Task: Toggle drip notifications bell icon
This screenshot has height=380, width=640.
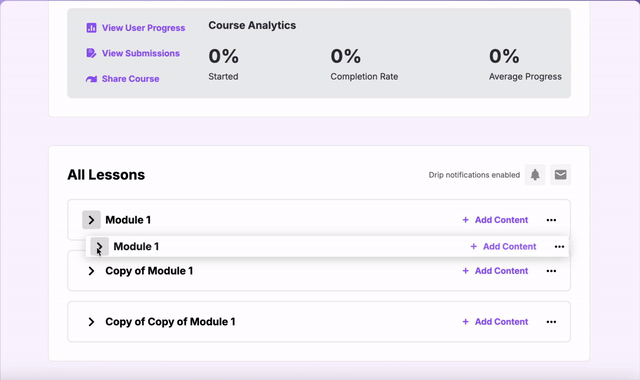Action: (535, 175)
